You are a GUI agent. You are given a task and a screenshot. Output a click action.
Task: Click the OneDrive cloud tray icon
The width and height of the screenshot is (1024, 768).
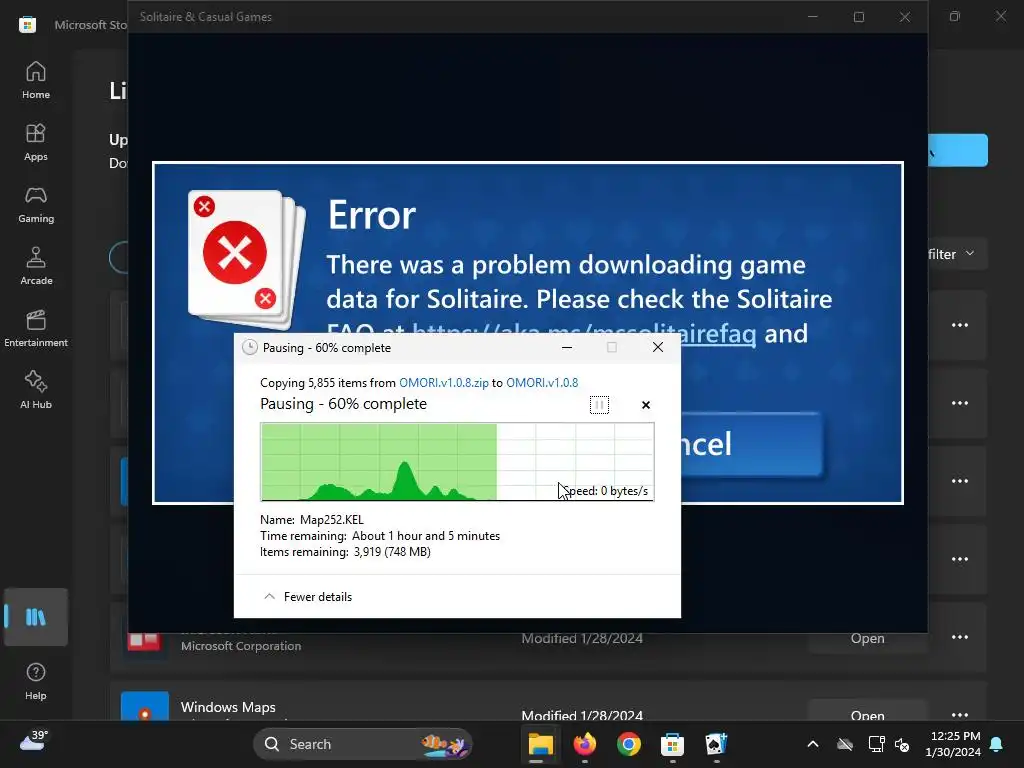(845, 744)
